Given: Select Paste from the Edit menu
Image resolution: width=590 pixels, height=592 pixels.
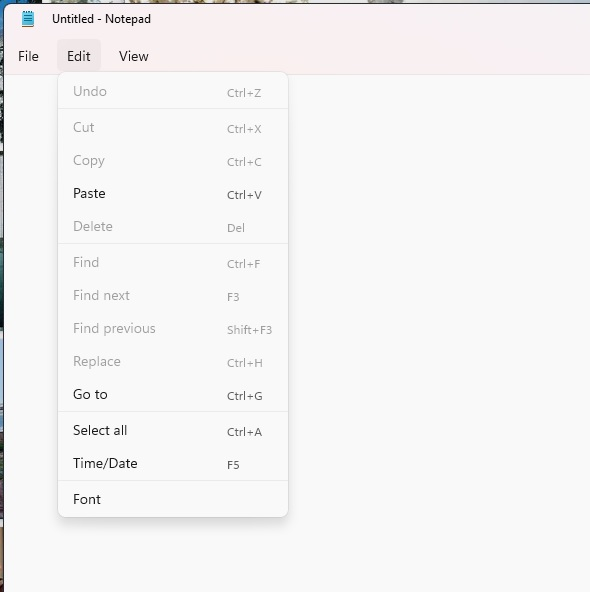Looking at the screenshot, I should 173,194.
